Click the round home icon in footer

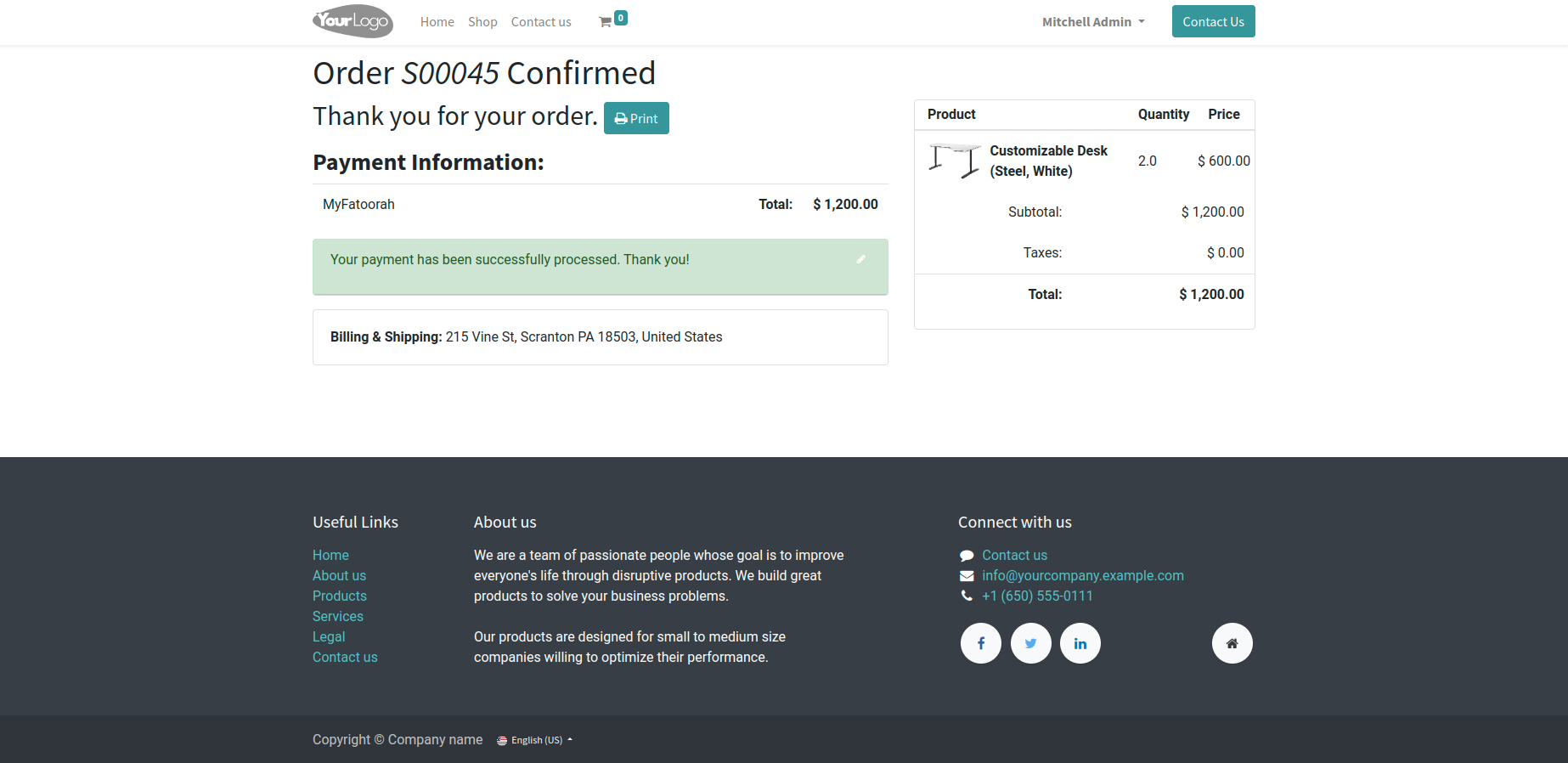pyautogui.click(x=1232, y=643)
